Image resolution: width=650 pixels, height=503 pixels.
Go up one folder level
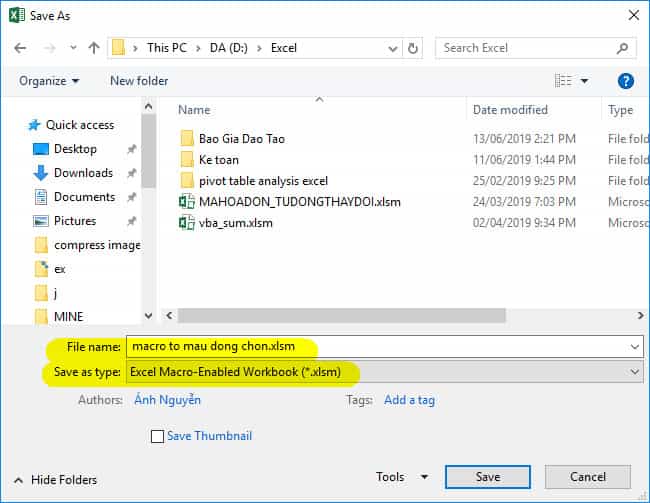click(x=94, y=48)
